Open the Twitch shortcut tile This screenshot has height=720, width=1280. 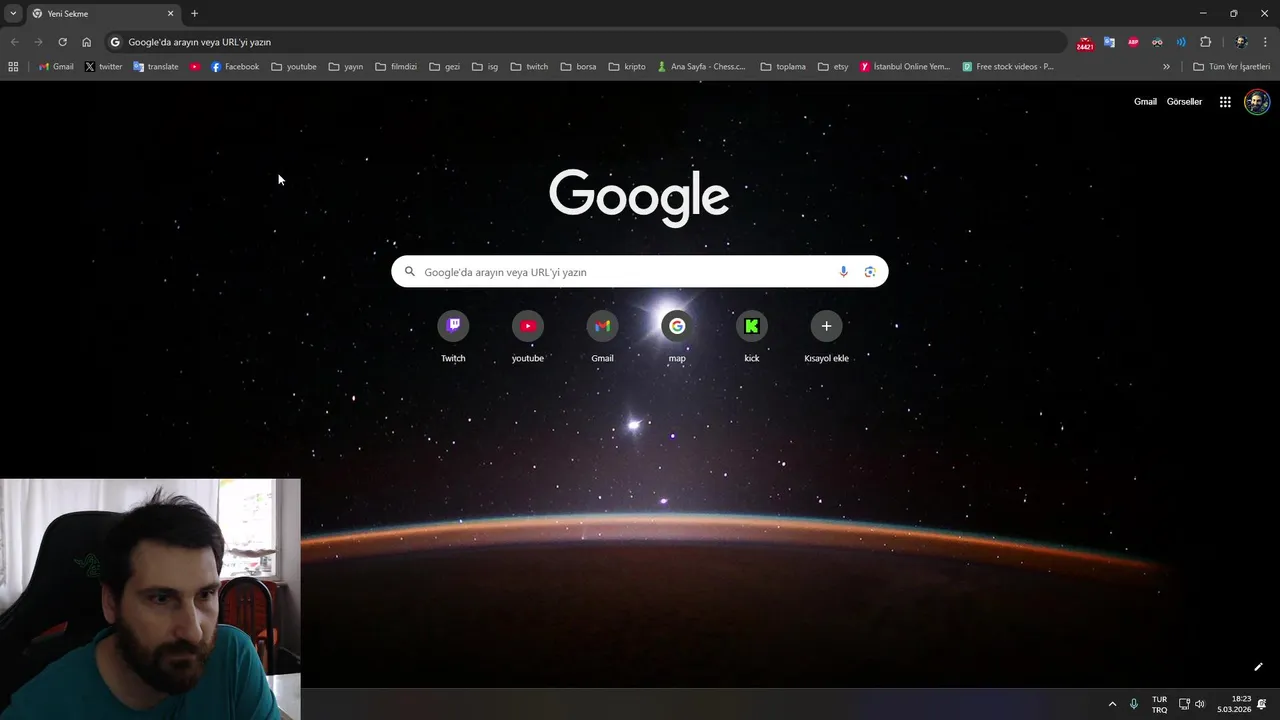coord(453,338)
